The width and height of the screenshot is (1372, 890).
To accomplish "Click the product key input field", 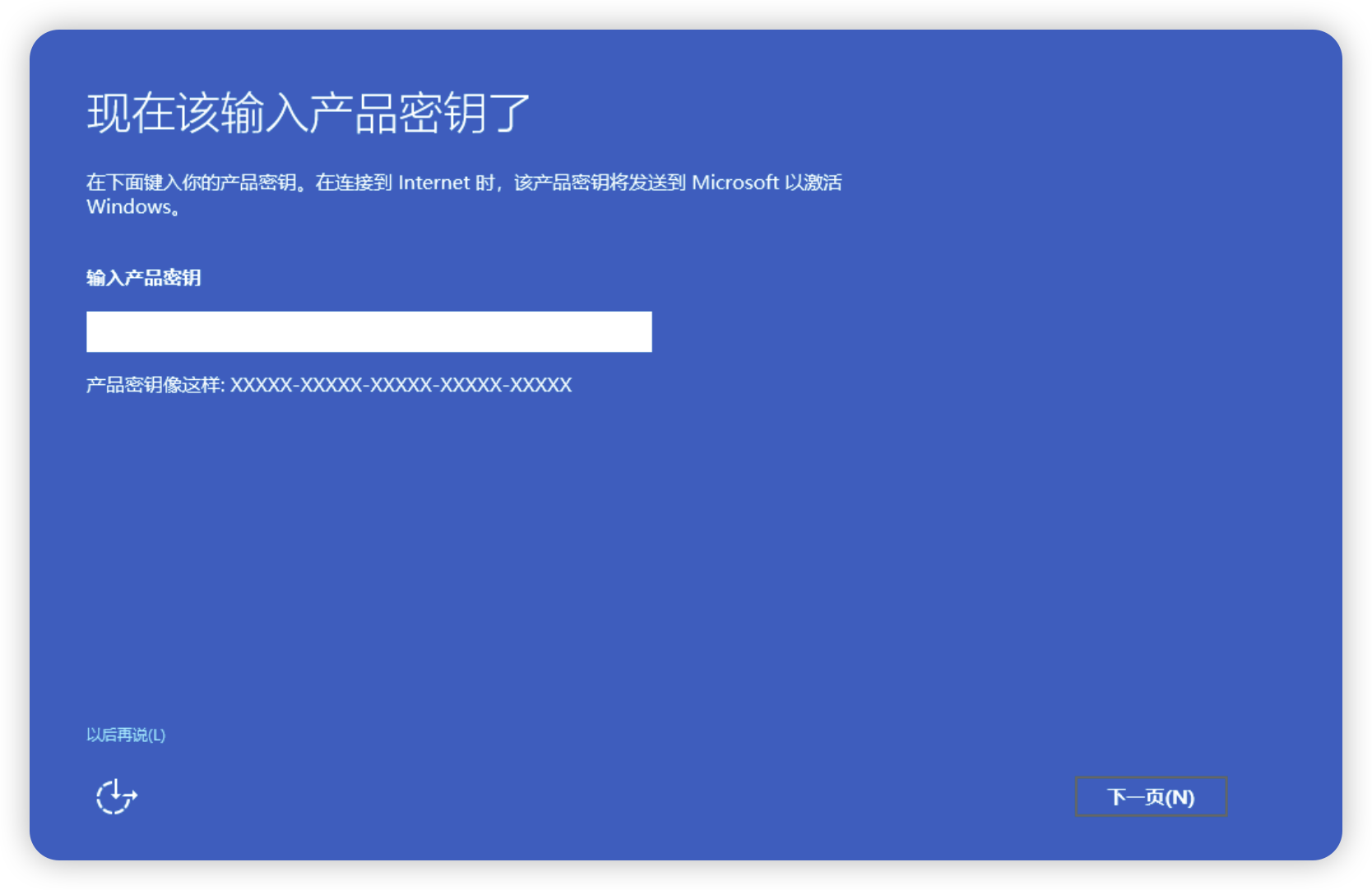I will tap(368, 331).
